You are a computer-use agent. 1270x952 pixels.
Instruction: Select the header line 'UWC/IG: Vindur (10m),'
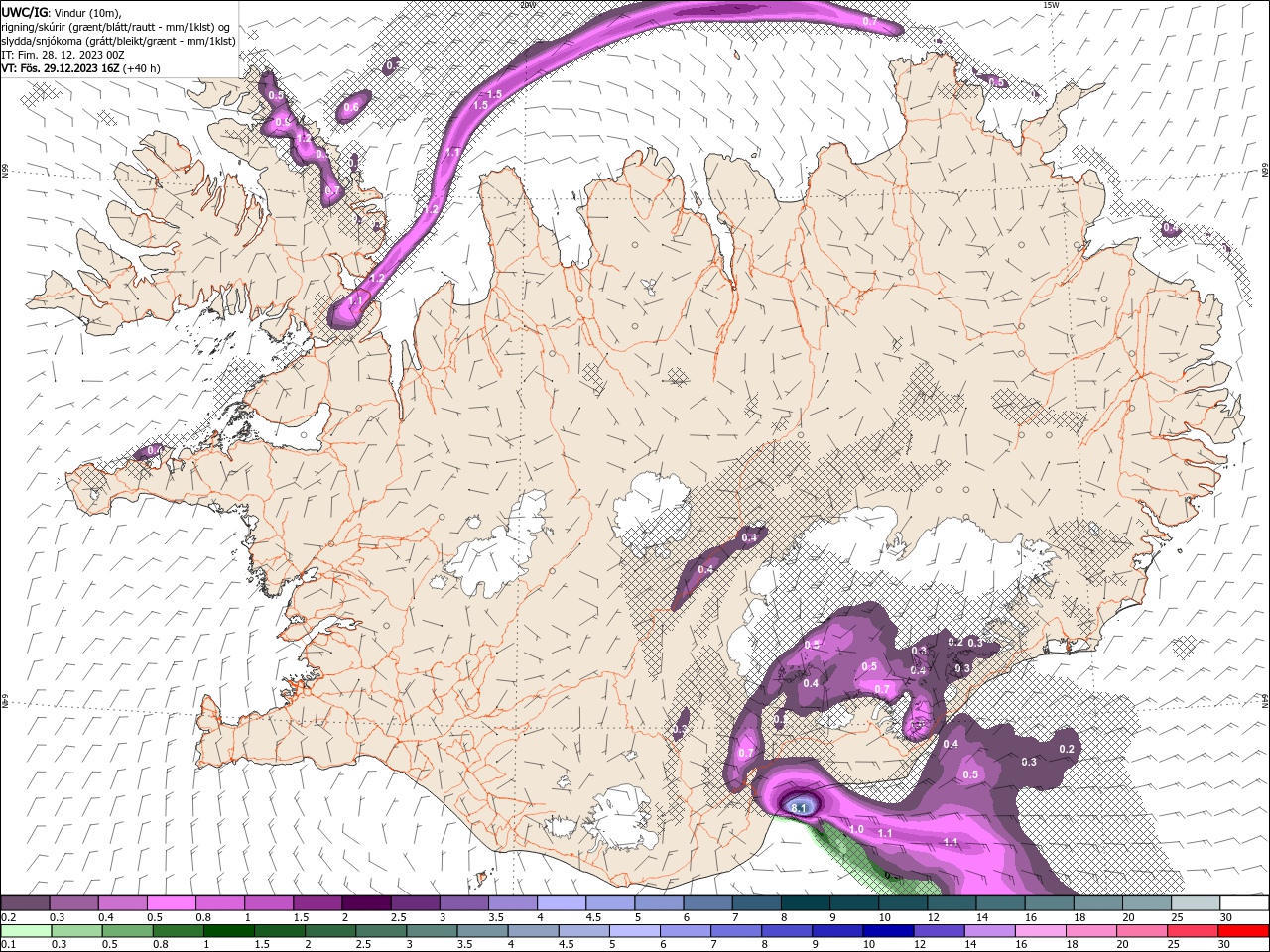62,12
